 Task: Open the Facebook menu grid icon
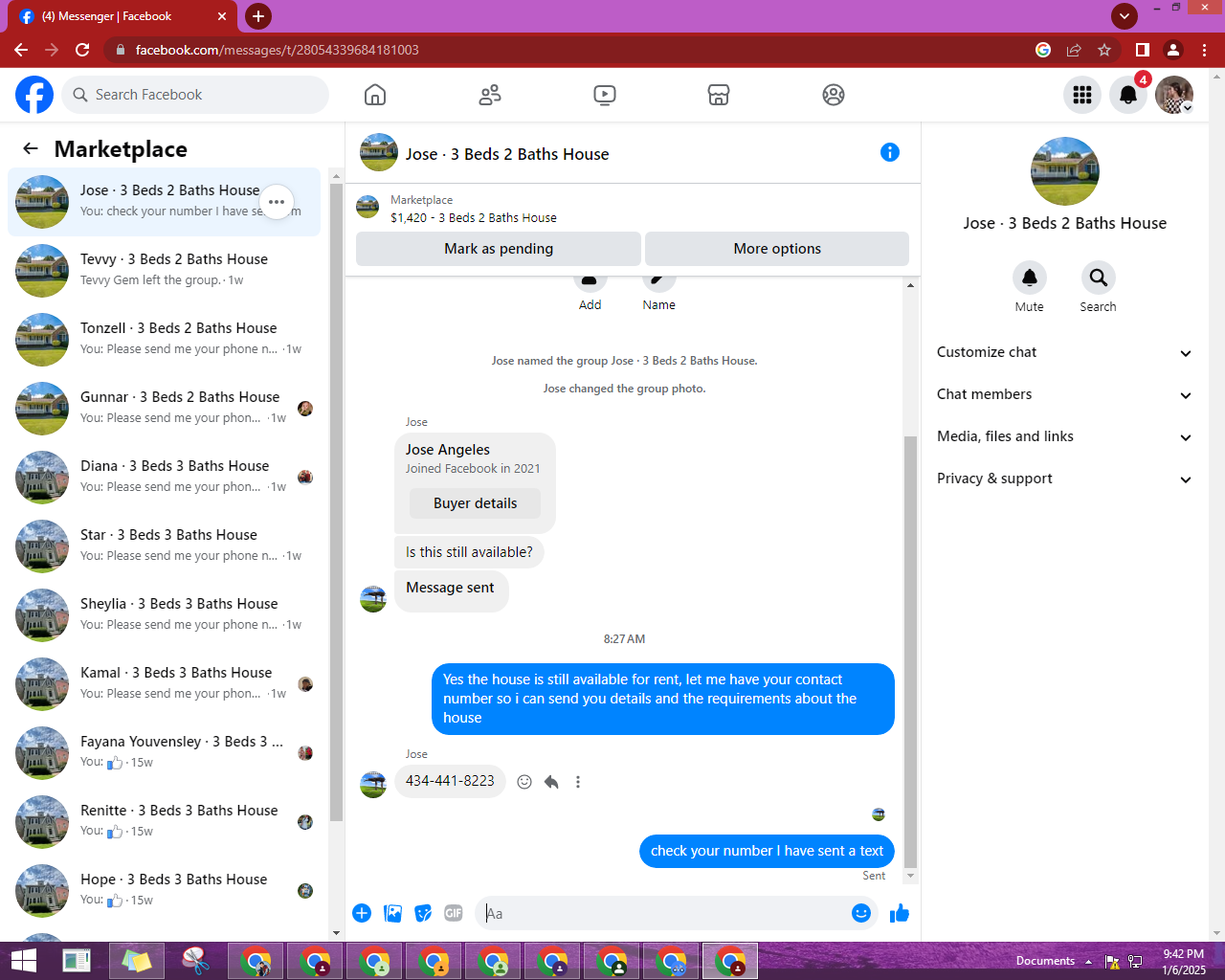click(x=1082, y=95)
